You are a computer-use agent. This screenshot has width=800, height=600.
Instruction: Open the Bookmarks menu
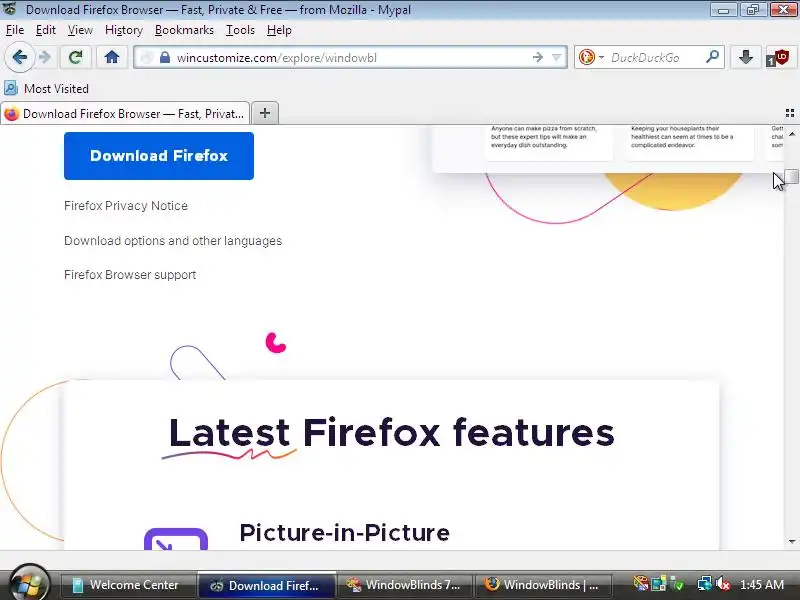tap(184, 30)
